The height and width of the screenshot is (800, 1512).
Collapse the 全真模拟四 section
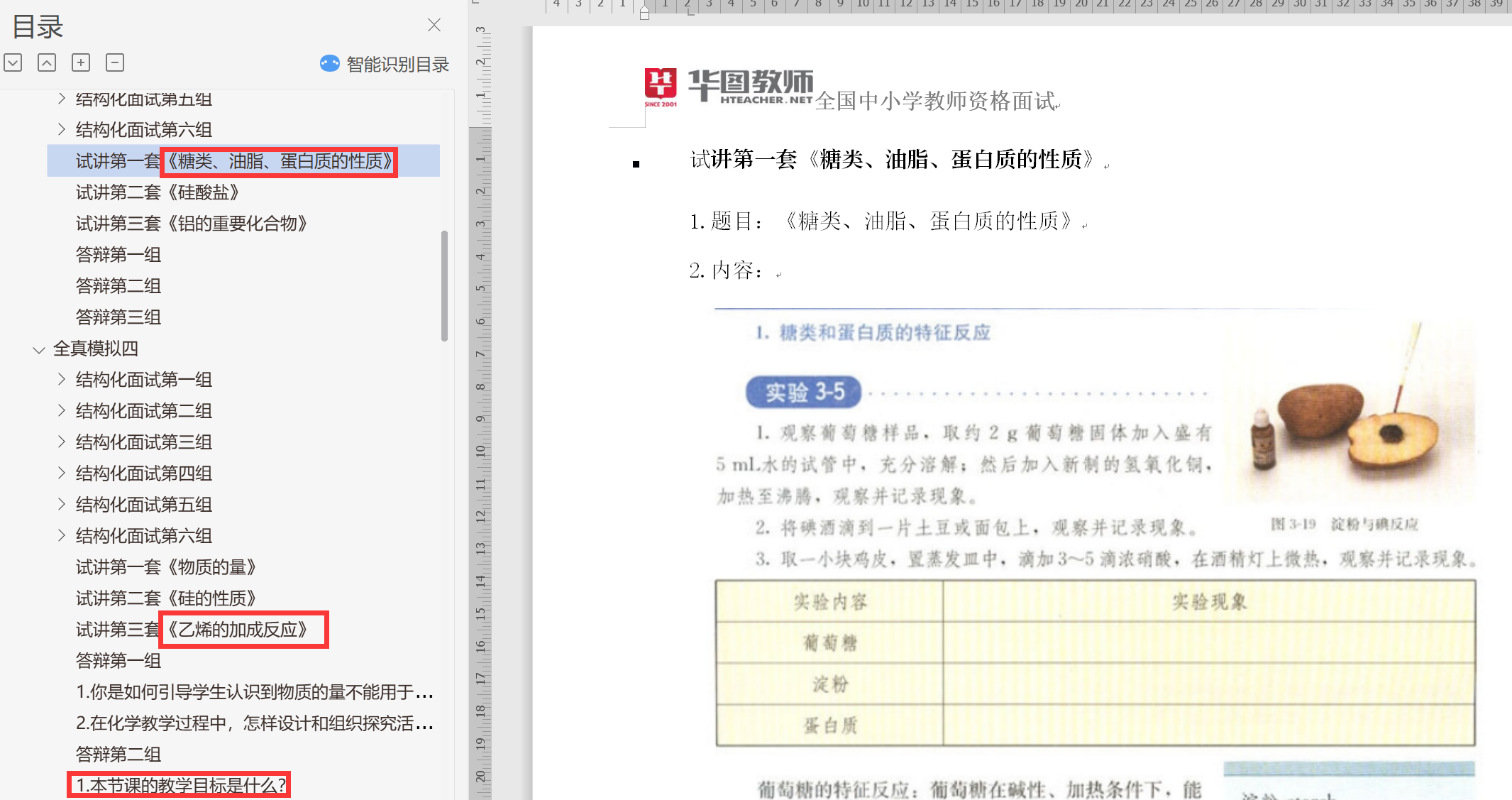click(x=39, y=349)
